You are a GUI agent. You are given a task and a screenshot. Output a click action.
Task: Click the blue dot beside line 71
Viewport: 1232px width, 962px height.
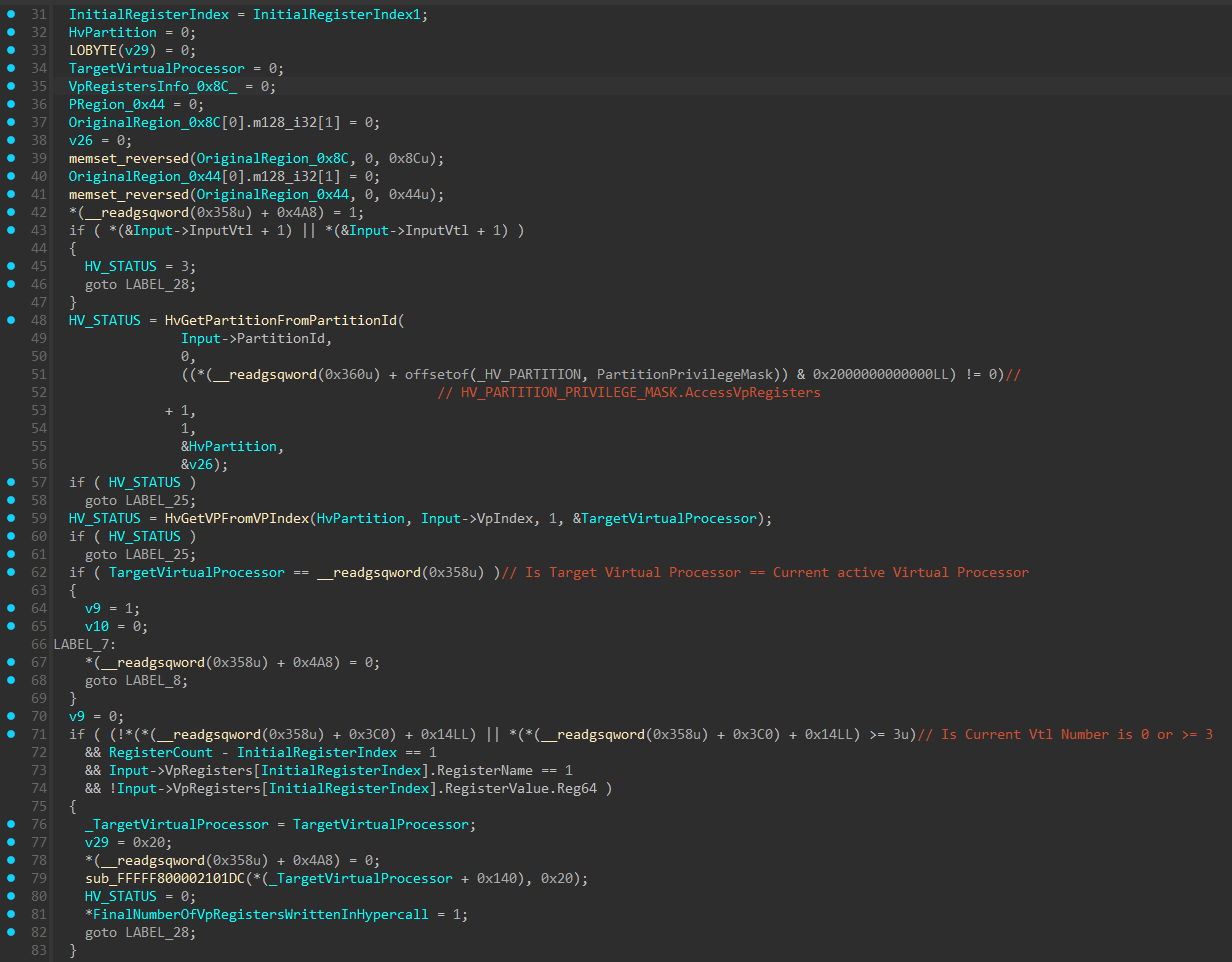click(12, 734)
